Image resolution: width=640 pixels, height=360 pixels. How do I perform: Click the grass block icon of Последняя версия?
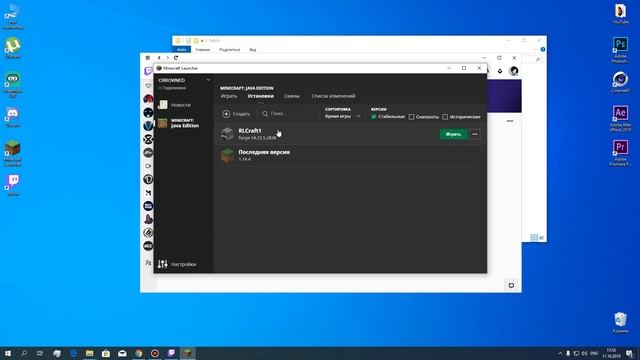pyautogui.click(x=227, y=155)
